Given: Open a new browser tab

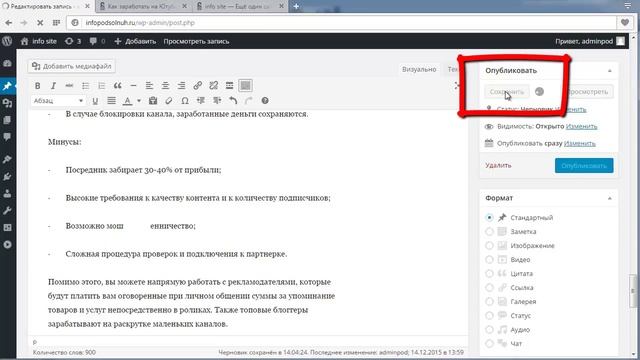Looking at the screenshot, I should click(296, 7).
